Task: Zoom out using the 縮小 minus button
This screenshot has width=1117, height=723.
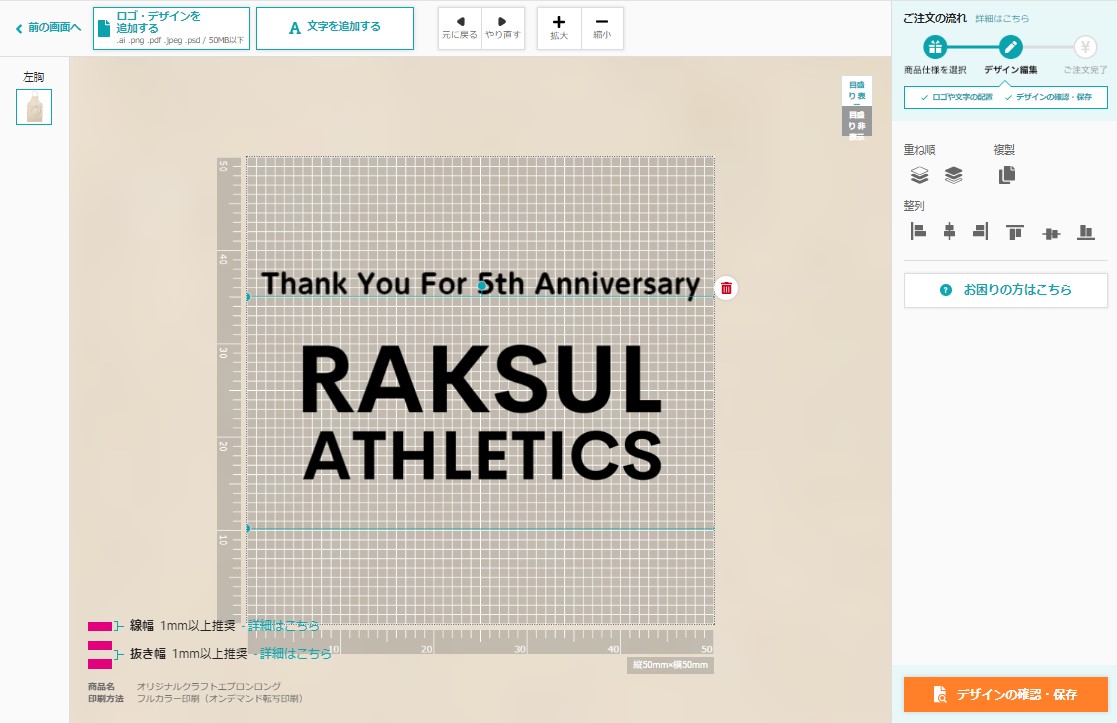Action: [602, 28]
